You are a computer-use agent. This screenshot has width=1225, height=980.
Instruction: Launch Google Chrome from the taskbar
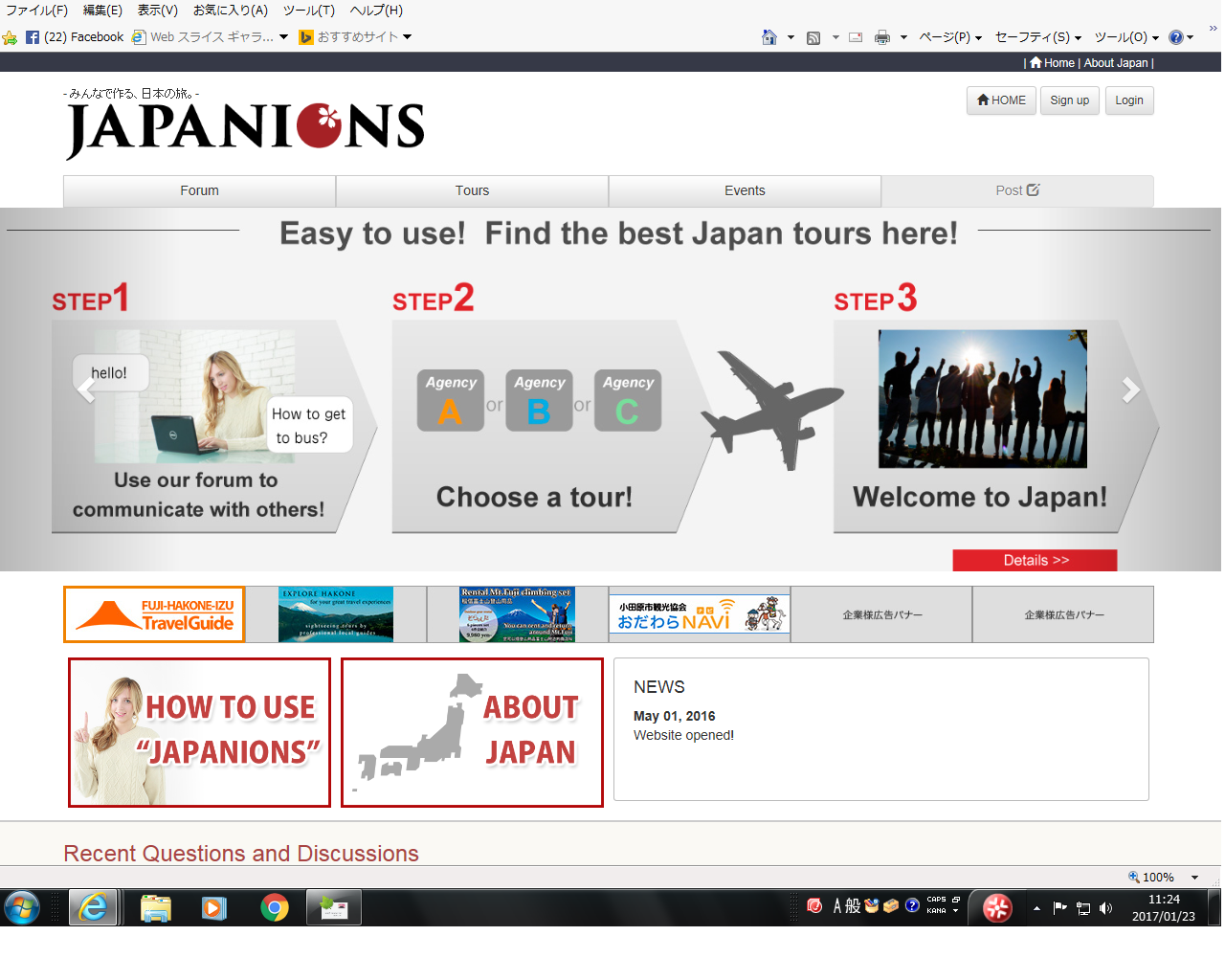(x=275, y=907)
